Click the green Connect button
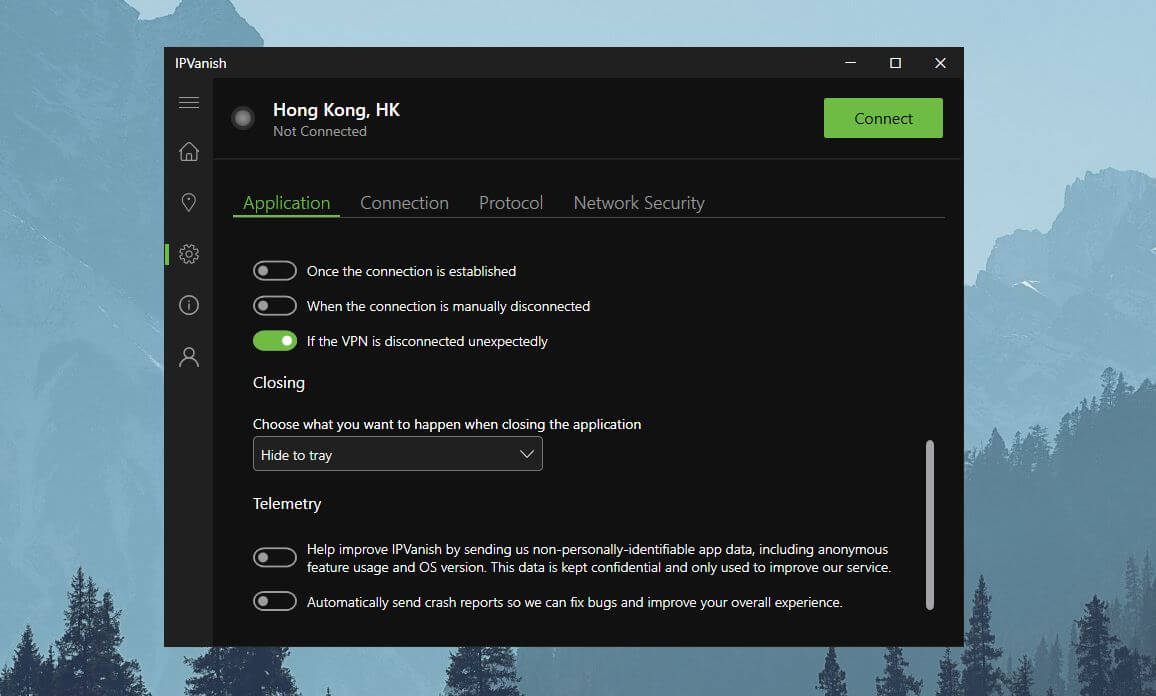 883,118
